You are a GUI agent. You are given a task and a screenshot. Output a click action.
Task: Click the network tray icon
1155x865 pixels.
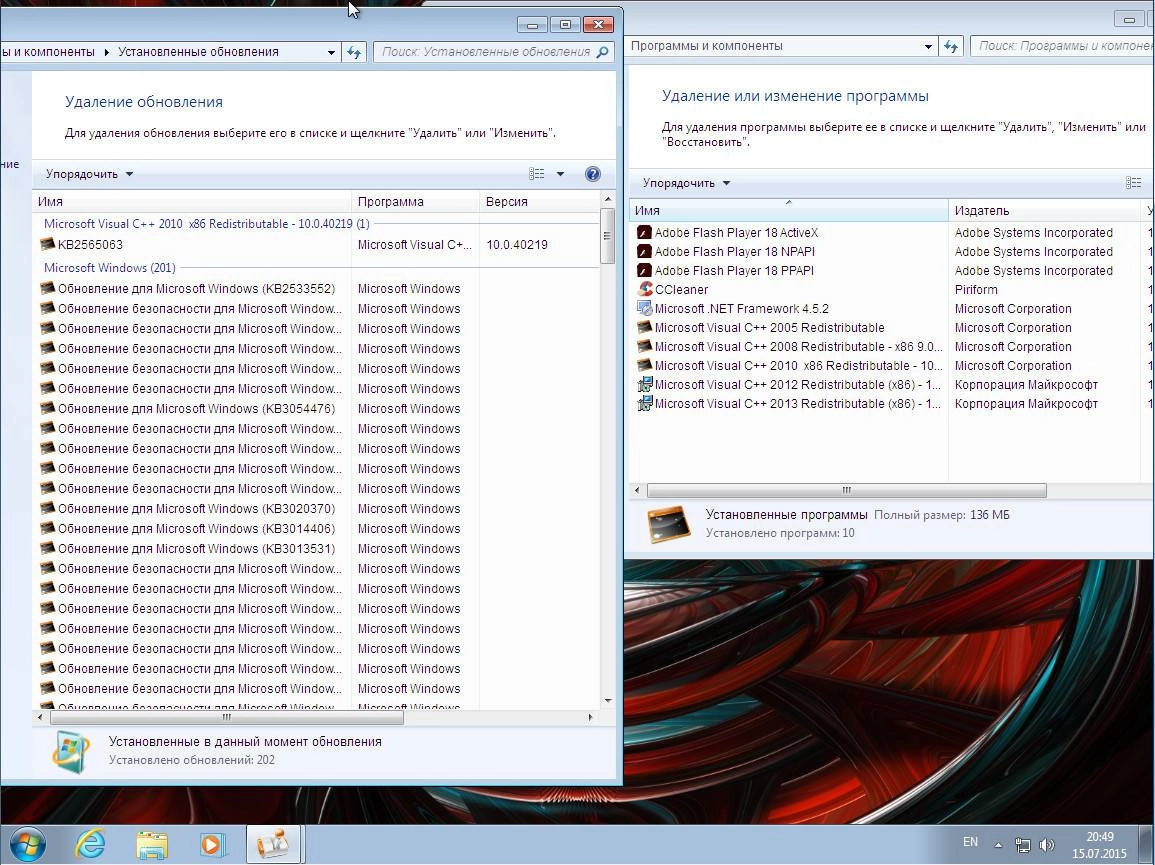pyautogui.click(x=1022, y=845)
